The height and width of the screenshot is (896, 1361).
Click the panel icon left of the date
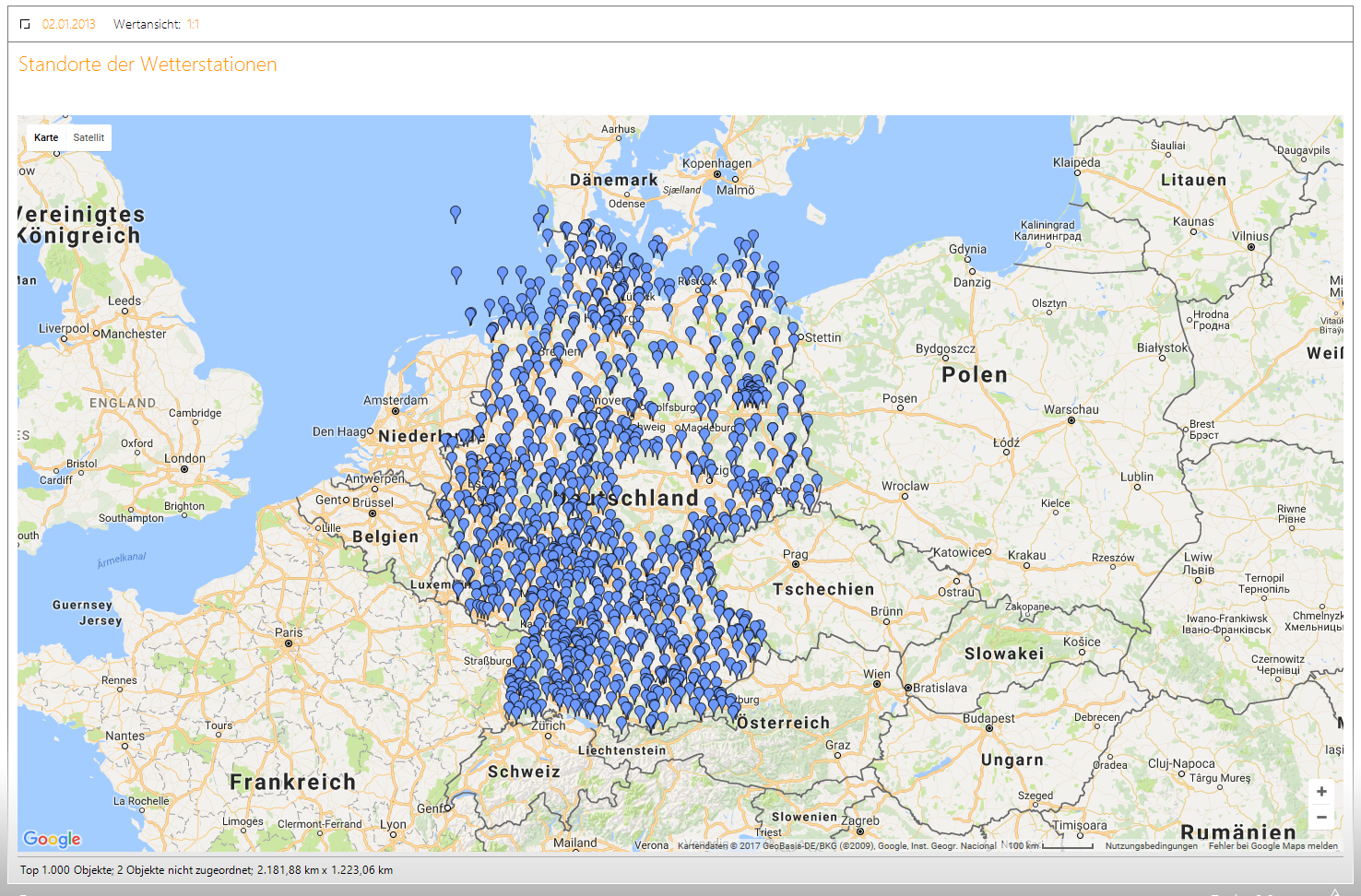pos(25,24)
